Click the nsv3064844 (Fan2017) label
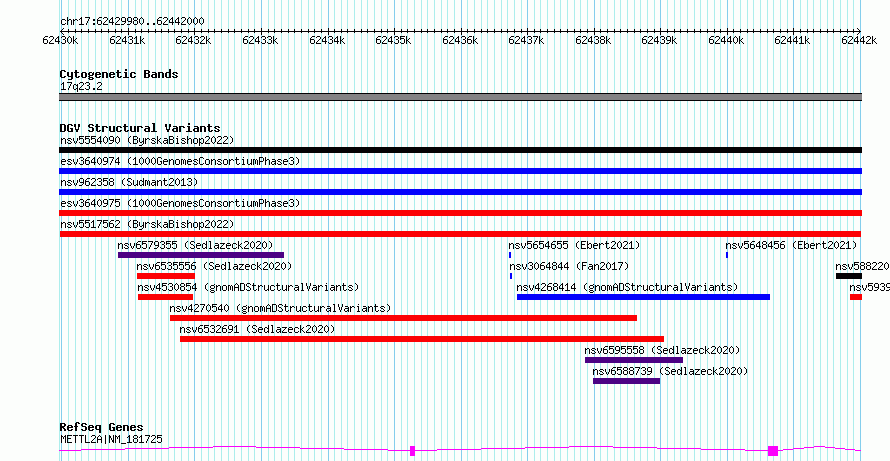Viewport: 890px width, 461px height. pos(569,266)
